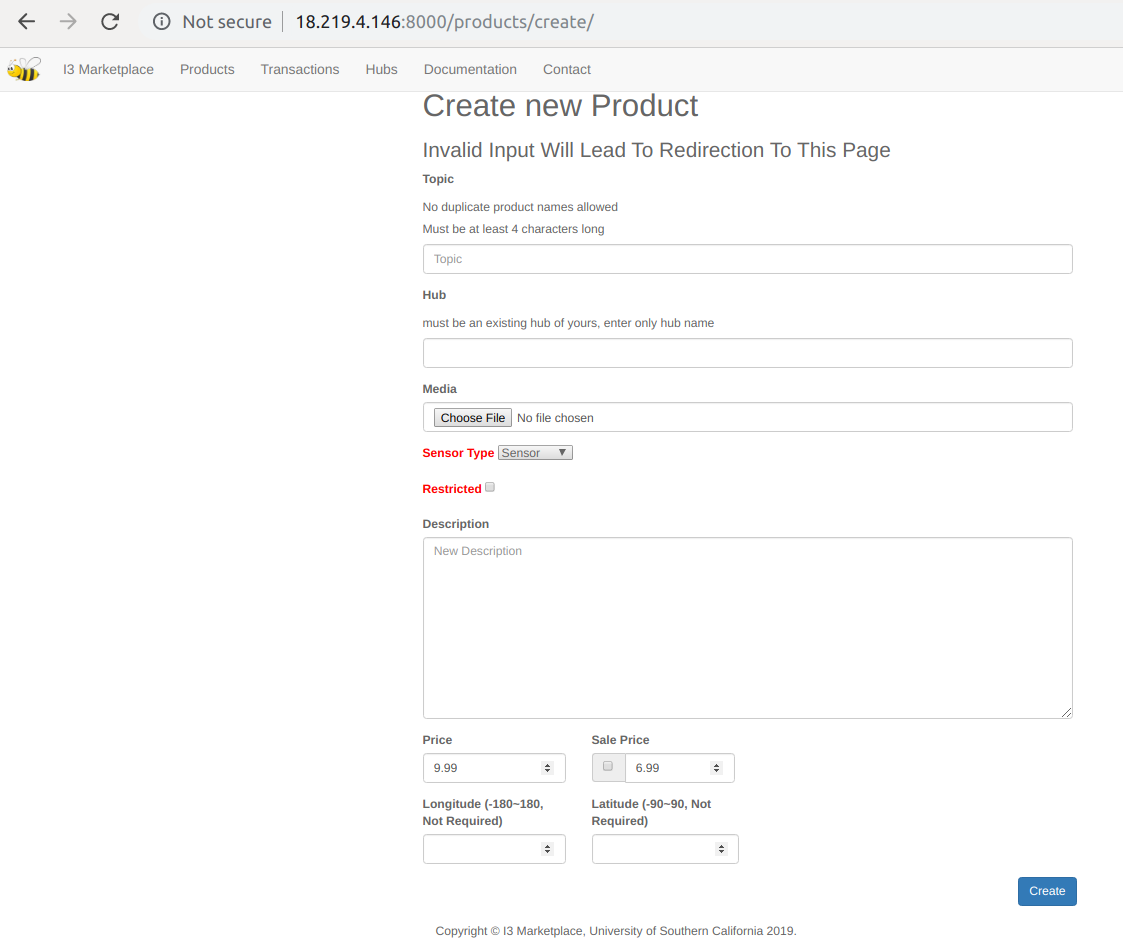Adjust the Latitude stepper arrows
Viewport: 1123px width, 942px height.
(721, 849)
